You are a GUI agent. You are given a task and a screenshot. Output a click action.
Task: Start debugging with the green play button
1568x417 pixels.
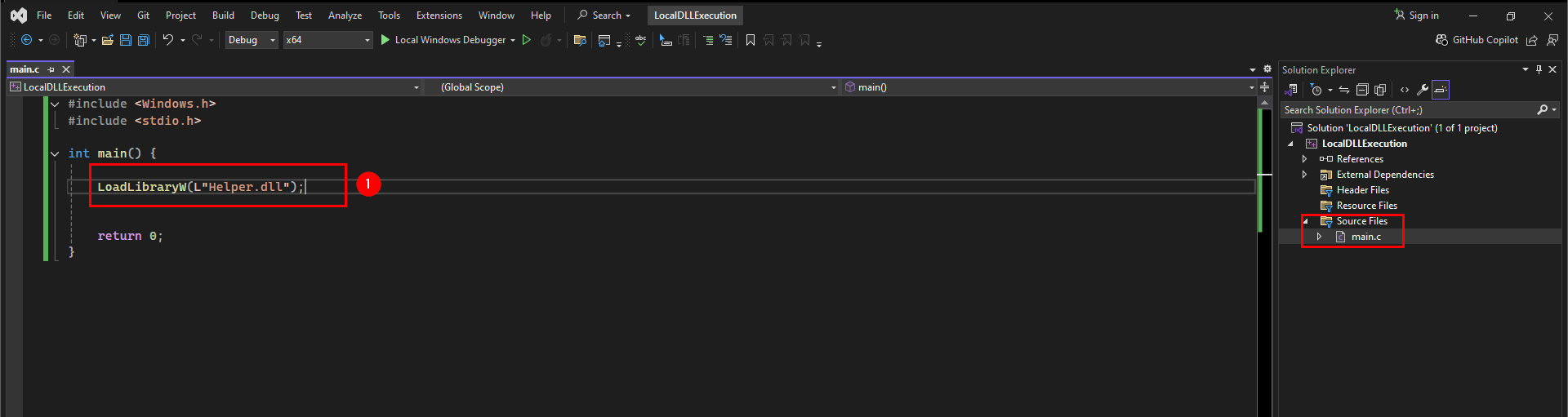[385, 40]
